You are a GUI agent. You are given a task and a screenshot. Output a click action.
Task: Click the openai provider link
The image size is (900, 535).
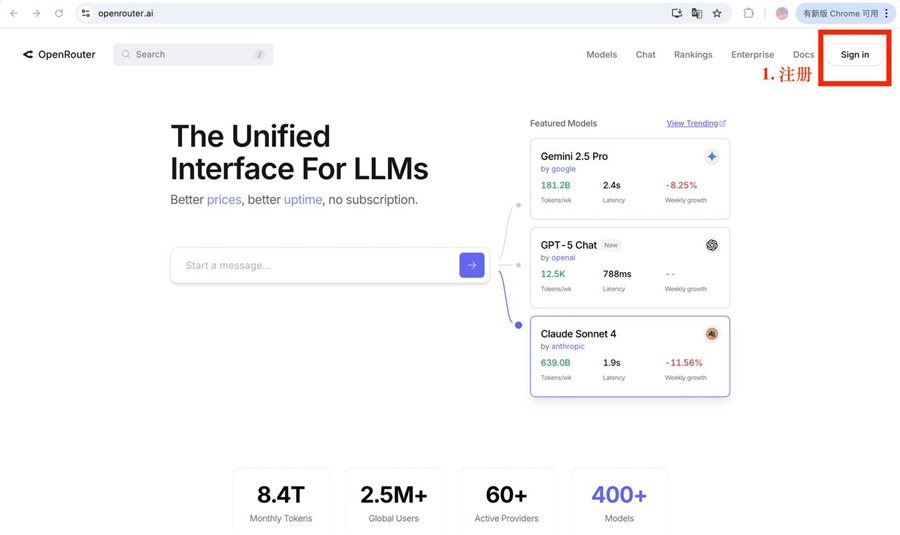click(563, 258)
